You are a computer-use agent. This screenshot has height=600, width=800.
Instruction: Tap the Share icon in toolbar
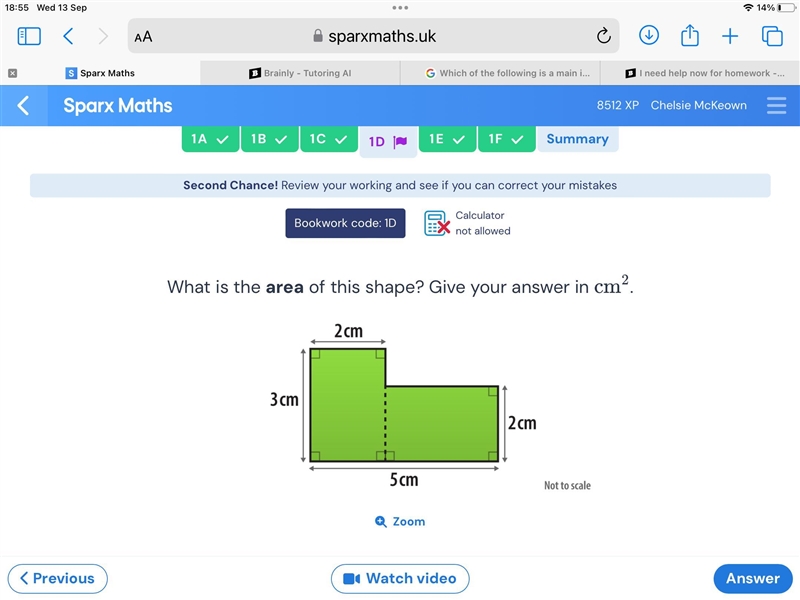(690, 35)
